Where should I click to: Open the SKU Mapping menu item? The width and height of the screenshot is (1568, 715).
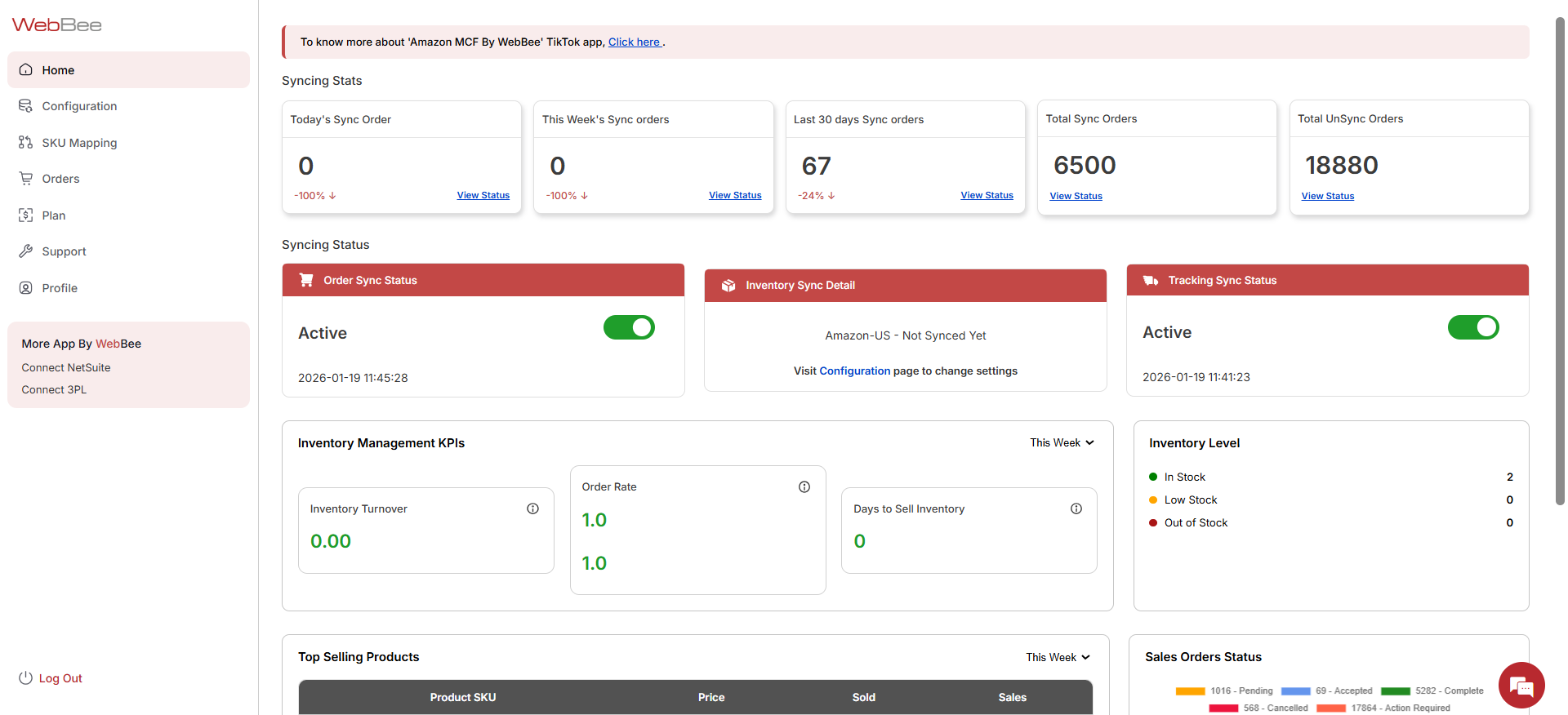click(79, 143)
